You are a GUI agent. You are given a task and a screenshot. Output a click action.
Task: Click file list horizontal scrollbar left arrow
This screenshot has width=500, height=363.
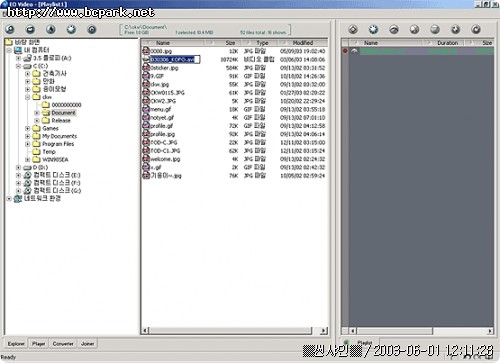(x=145, y=331)
